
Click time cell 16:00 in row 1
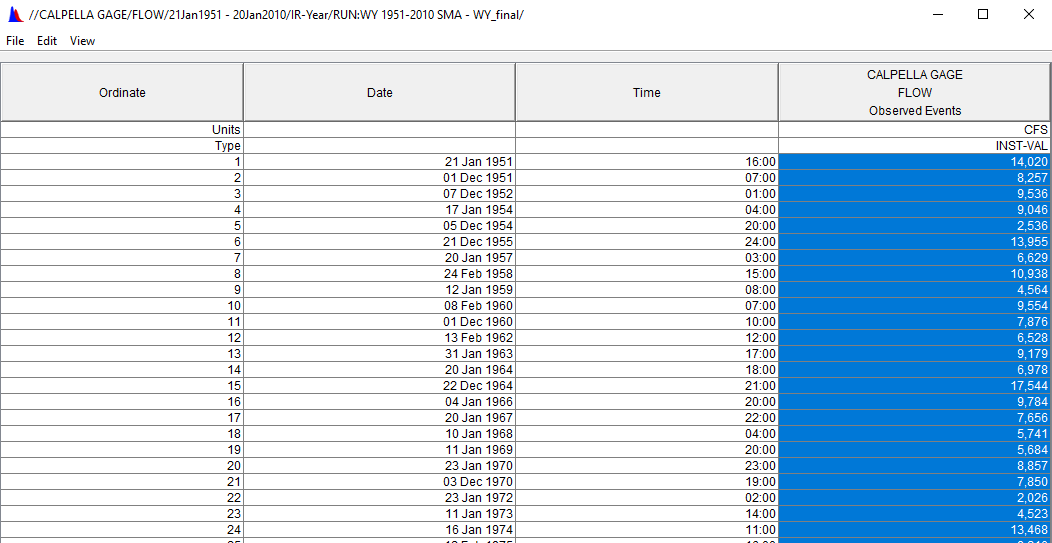pos(647,162)
